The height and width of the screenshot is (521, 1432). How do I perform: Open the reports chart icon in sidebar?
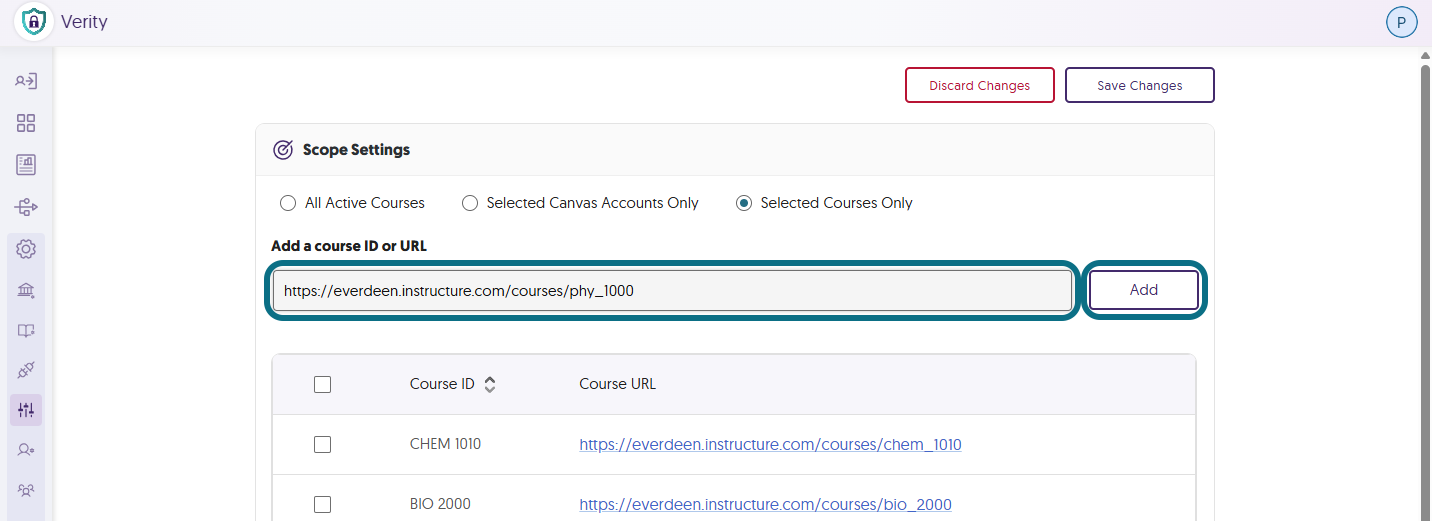click(26, 165)
